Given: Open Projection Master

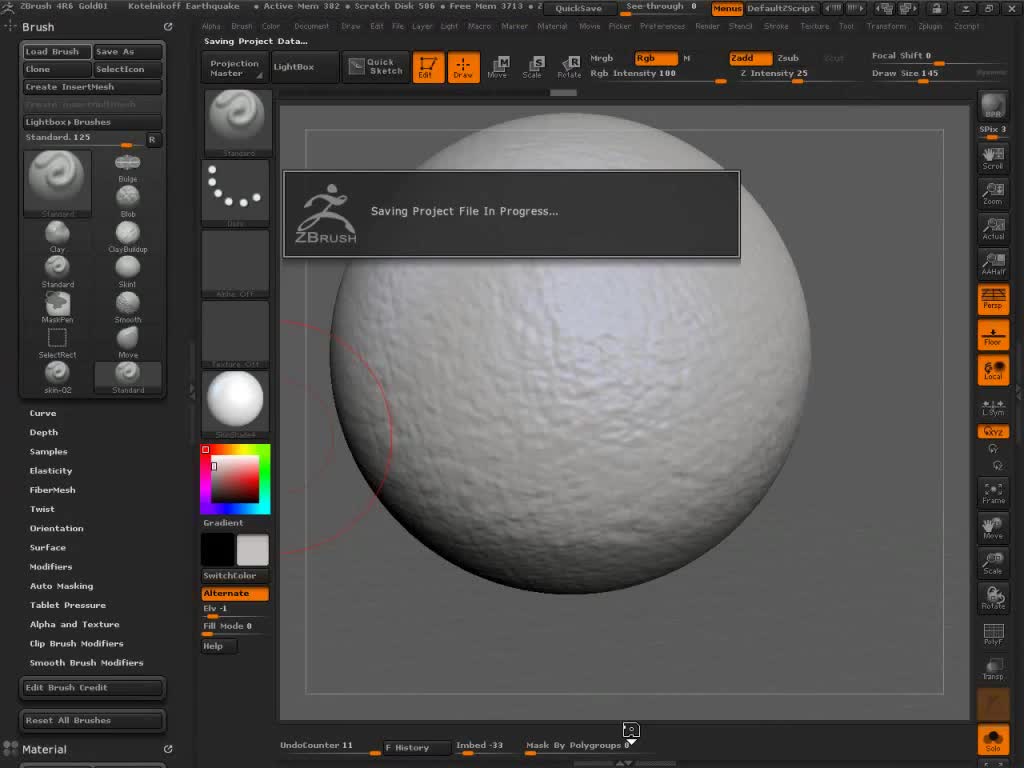Looking at the screenshot, I should click(x=234, y=67).
